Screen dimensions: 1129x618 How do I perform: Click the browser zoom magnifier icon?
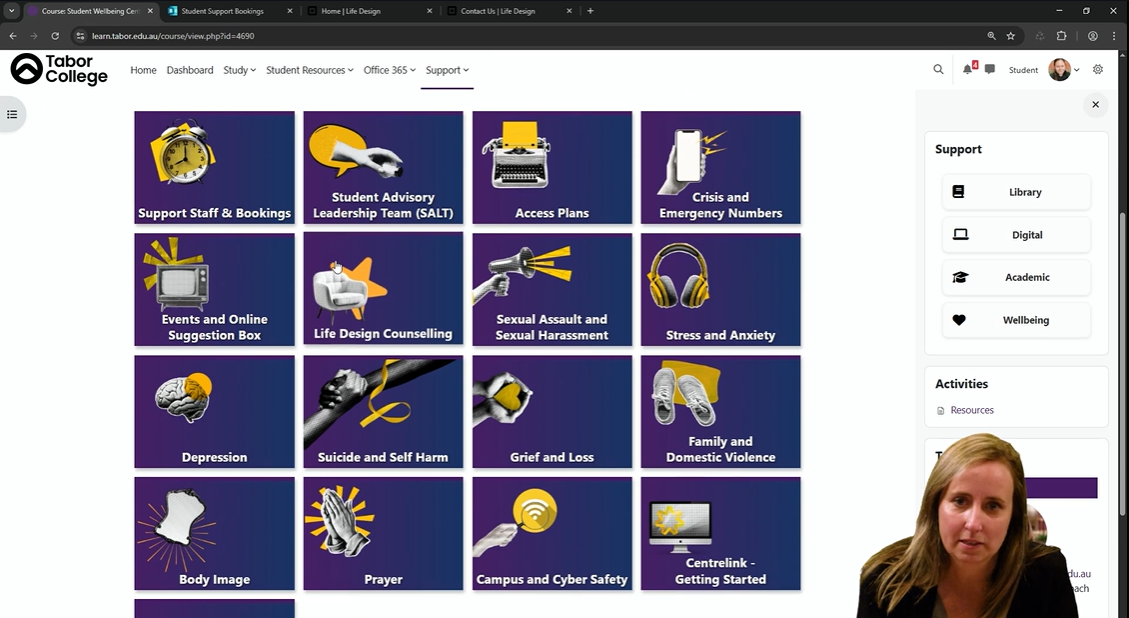[x=991, y=35]
